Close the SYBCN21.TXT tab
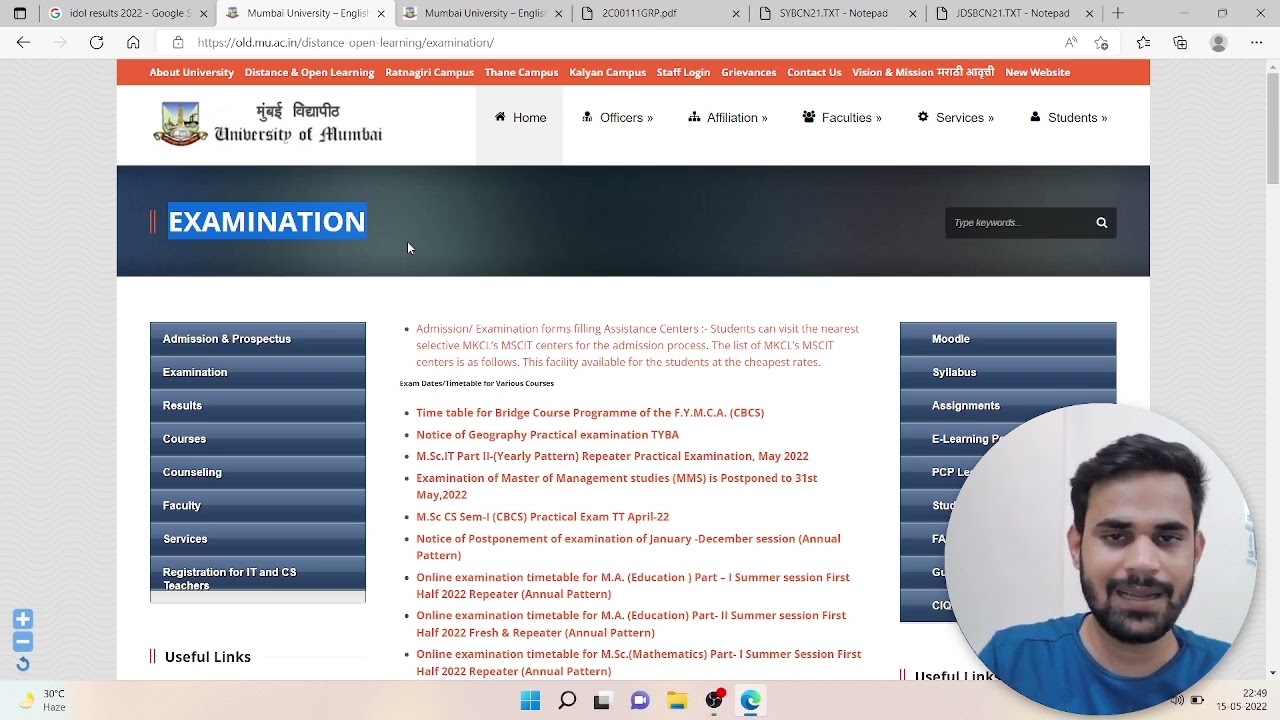The image size is (1280, 720). (x=914, y=13)
